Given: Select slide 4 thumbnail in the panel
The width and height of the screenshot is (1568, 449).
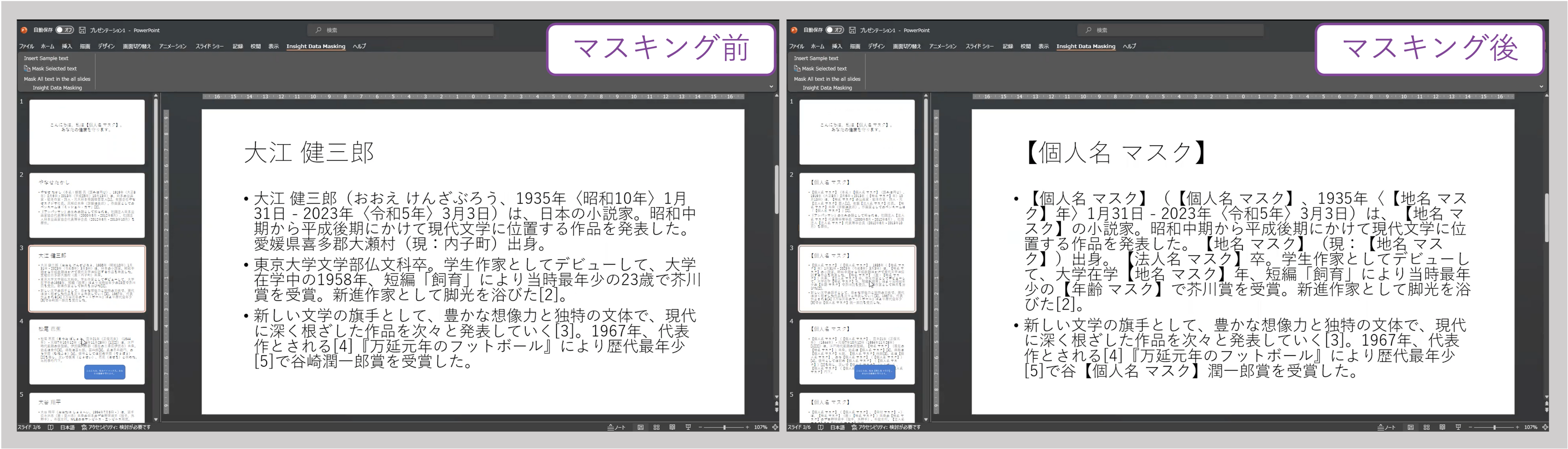Looking at the screenshot, I should click(87, 352).
